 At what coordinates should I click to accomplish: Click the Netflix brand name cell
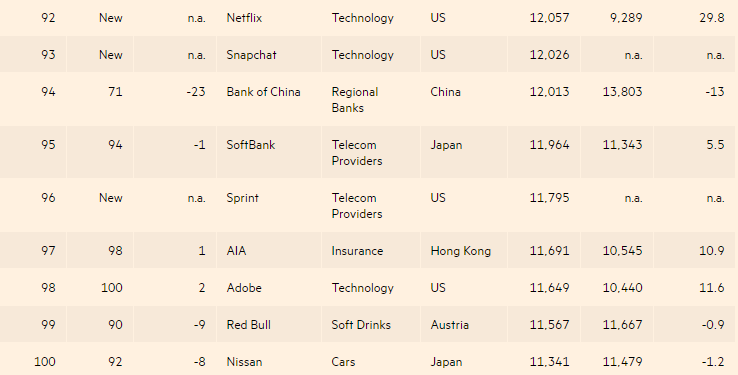pos(244,18)
